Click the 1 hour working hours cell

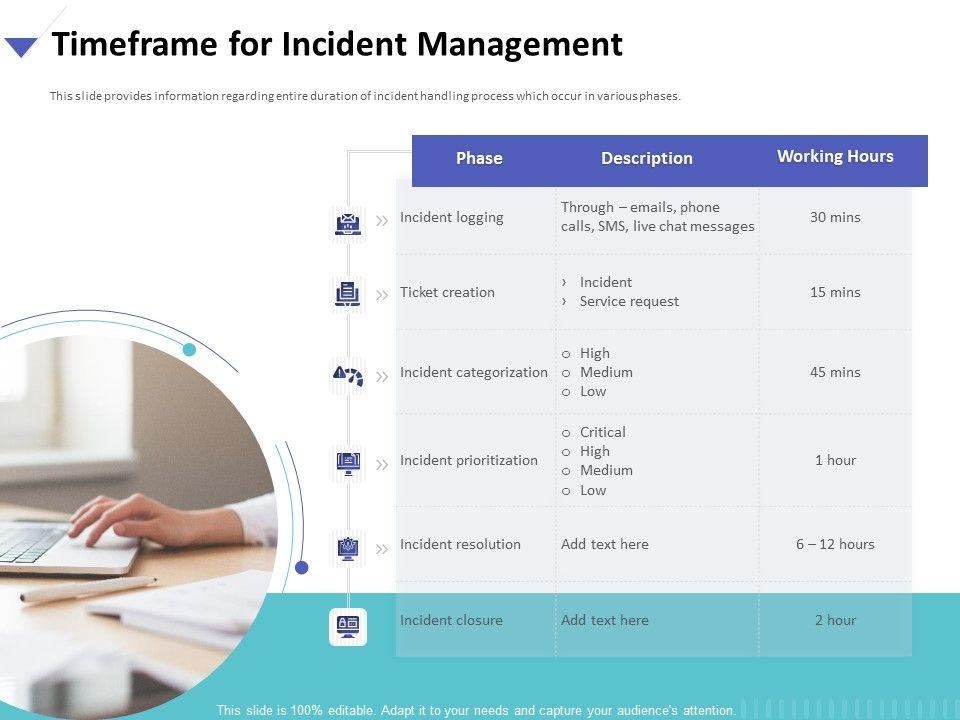pos(835,460)
